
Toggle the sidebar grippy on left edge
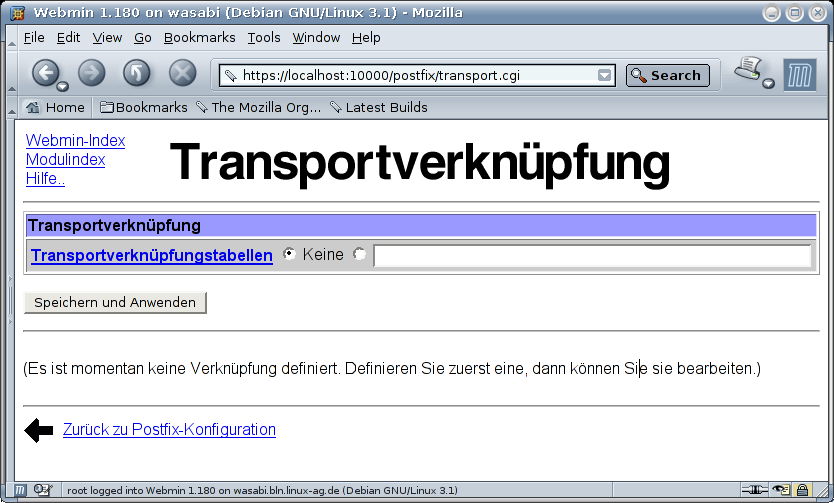10,300
